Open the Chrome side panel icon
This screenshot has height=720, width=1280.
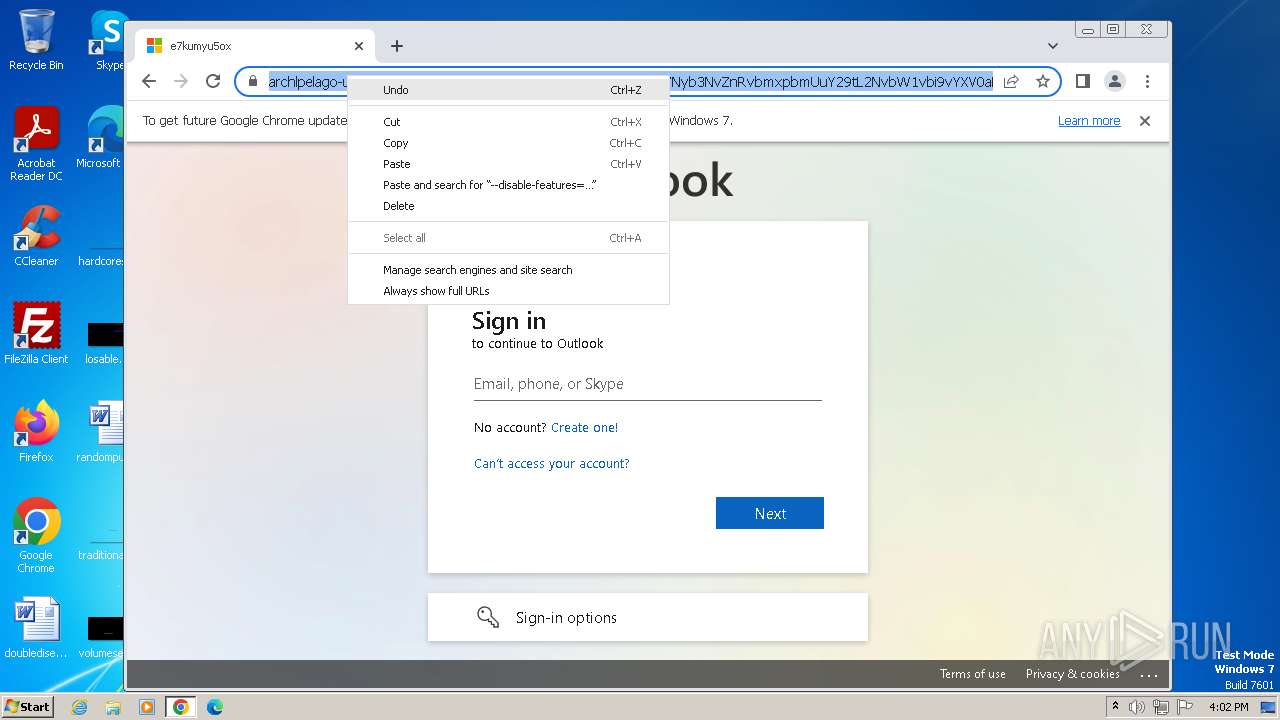coord(1082,81)
